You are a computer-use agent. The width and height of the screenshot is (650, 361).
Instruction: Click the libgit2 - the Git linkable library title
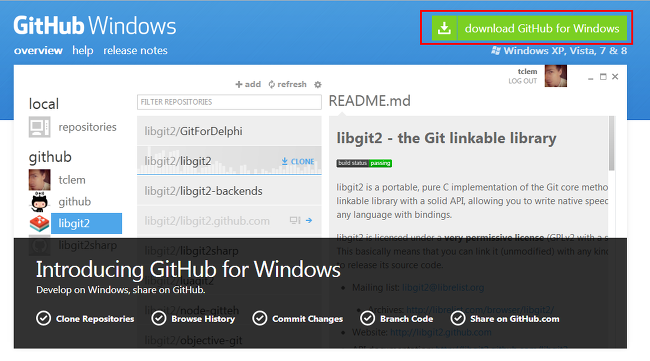click(x=446, y=138)
